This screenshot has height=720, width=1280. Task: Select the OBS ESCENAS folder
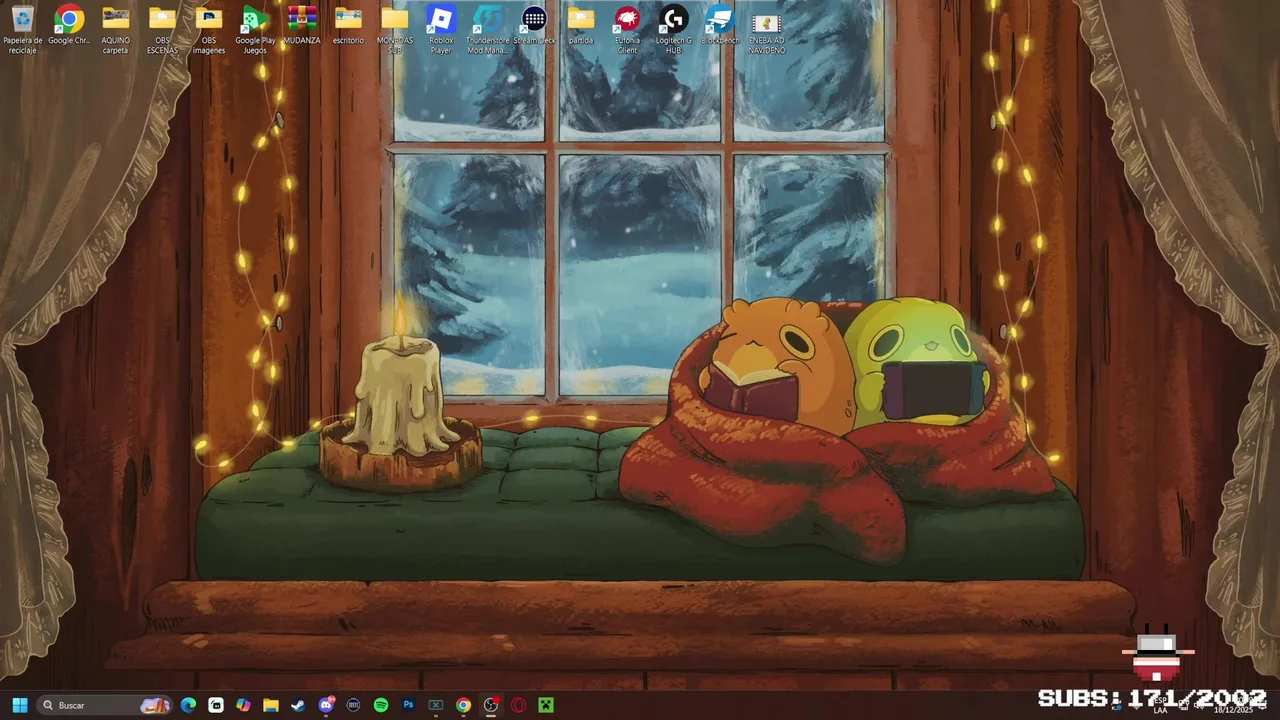(162, 30)
